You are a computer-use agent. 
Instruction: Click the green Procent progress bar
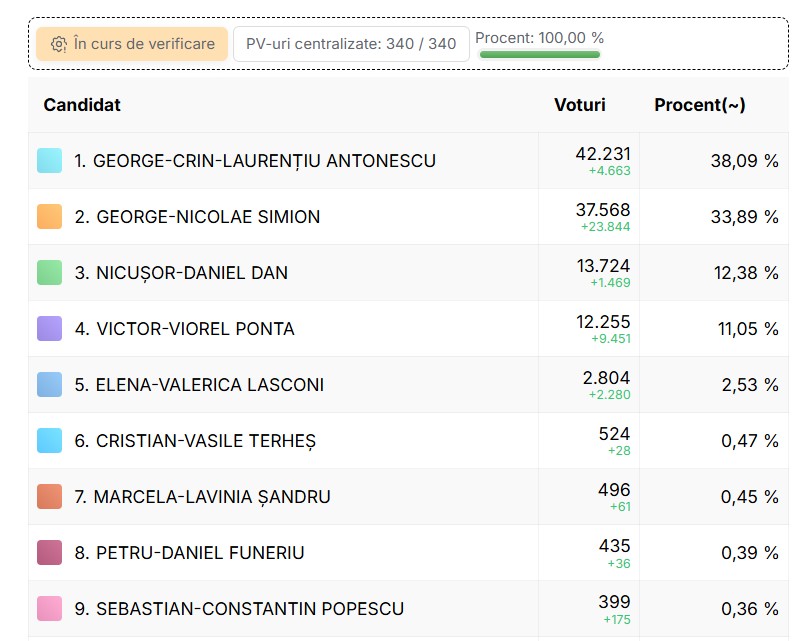point(540,54)
